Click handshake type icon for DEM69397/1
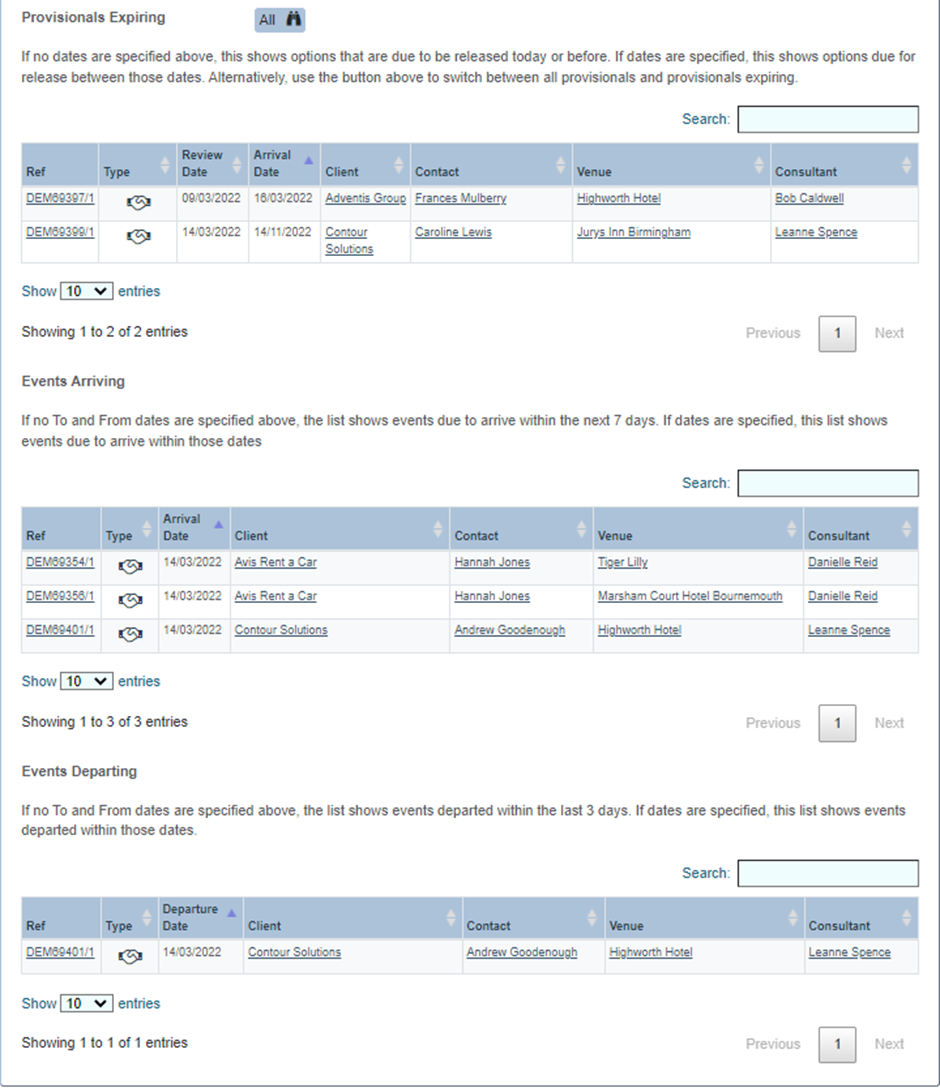940x1088 pixels. coord(138,203)
